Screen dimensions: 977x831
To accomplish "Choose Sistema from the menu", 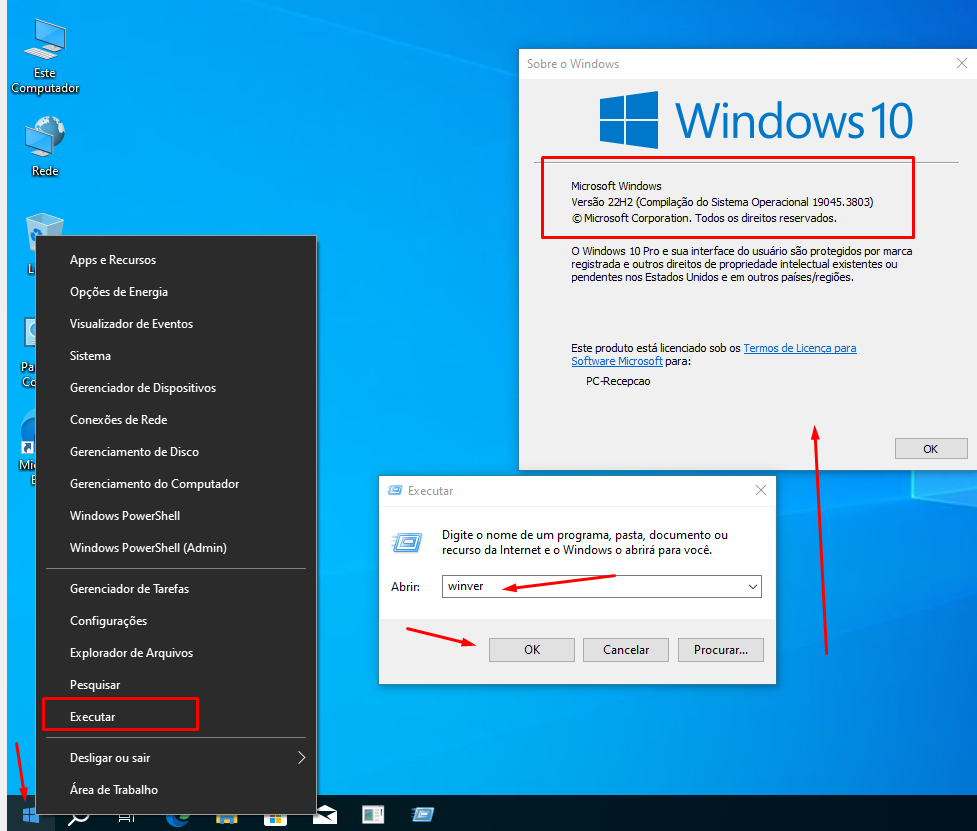I will (176, 356).
